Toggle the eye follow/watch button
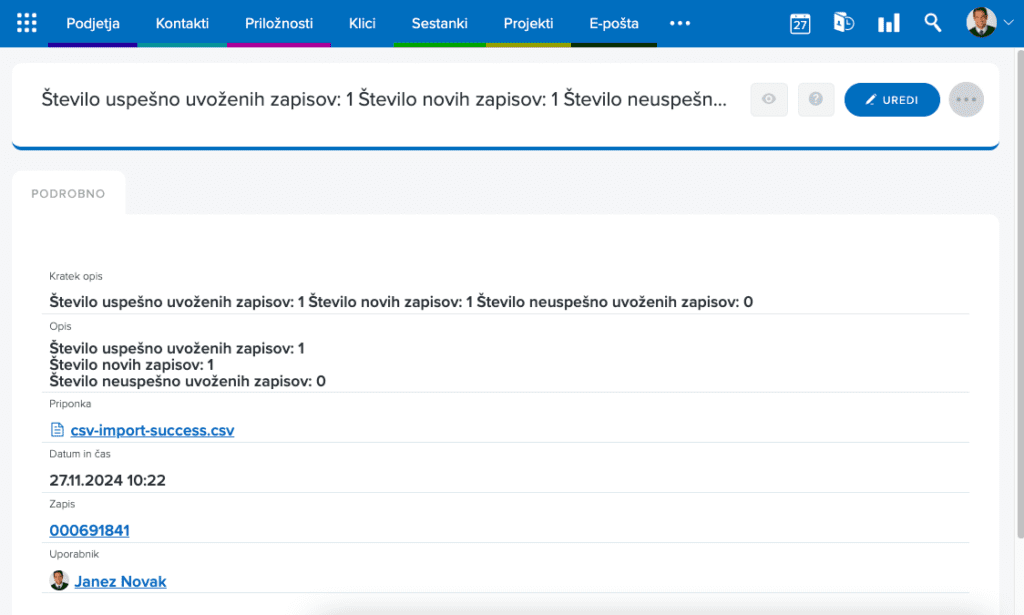The image size is (1024, 615). [x=769, y=99]
